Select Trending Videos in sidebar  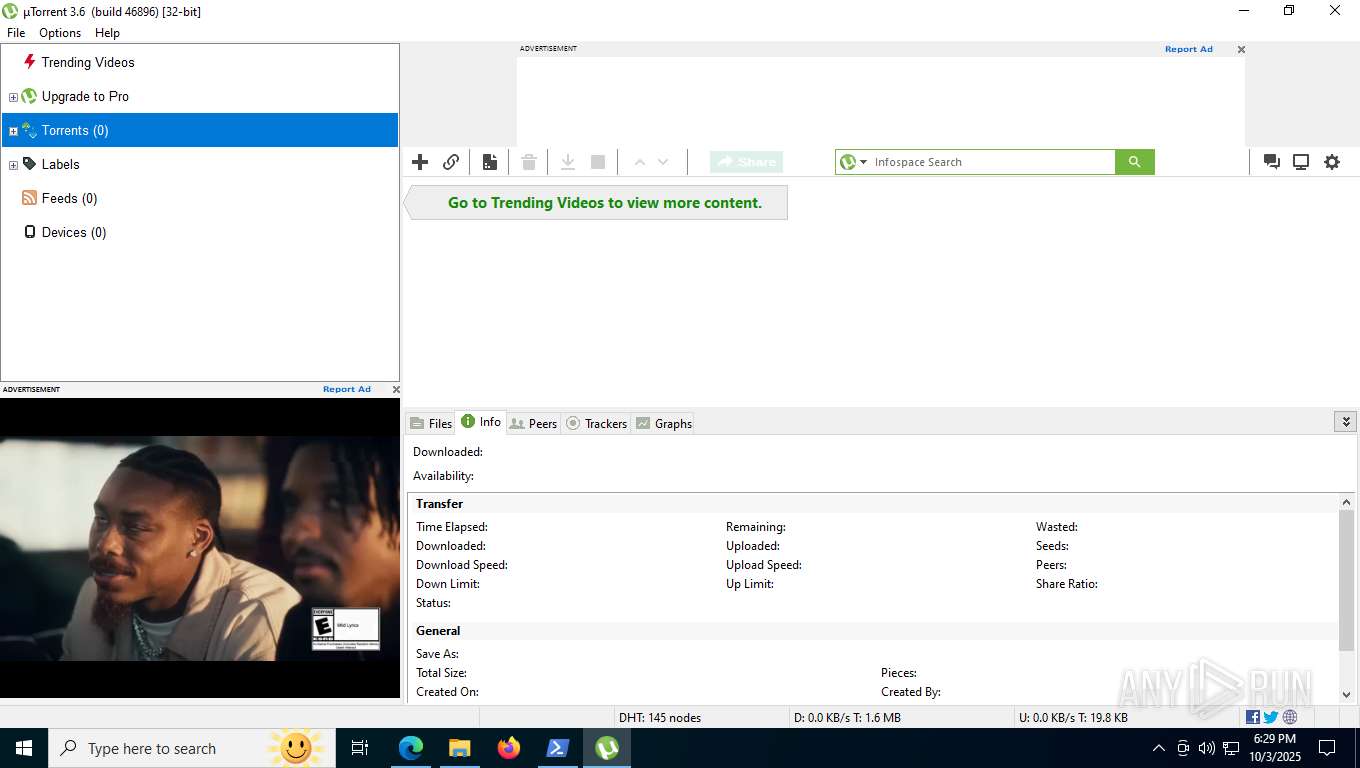tap(88, 62)
